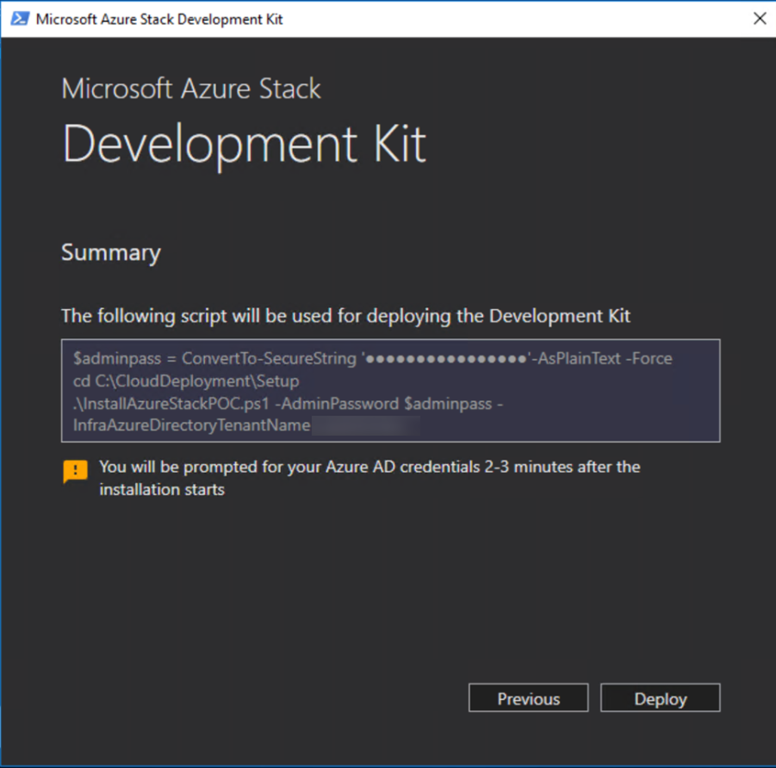Click the 'following script will be used' description
The image size is (776, 768).
pyautogui.click(x=346, y=316)
